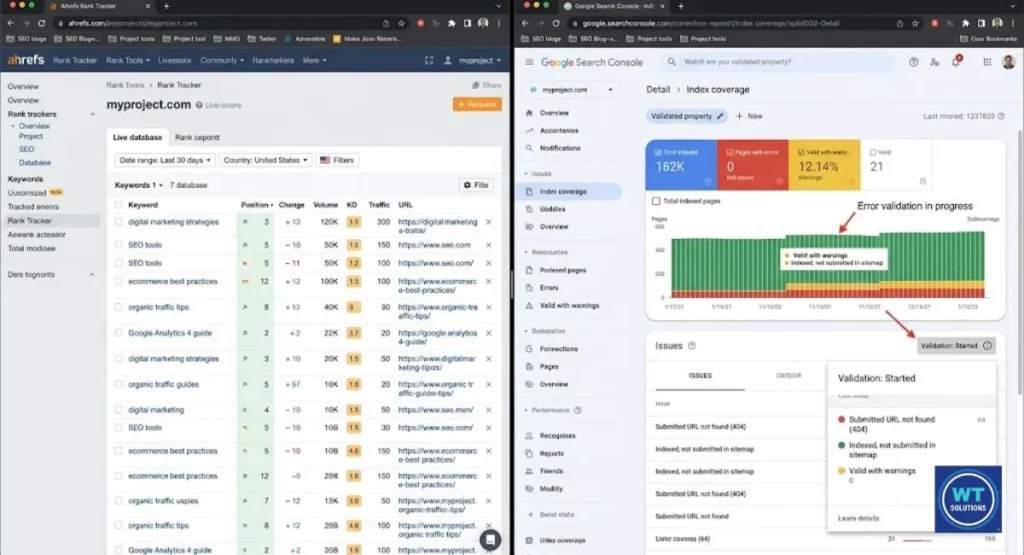Open the notifications bell in Search Console
Image resolution: width=1024 pixels, height=555 pixels.
[x=956, y=62]
